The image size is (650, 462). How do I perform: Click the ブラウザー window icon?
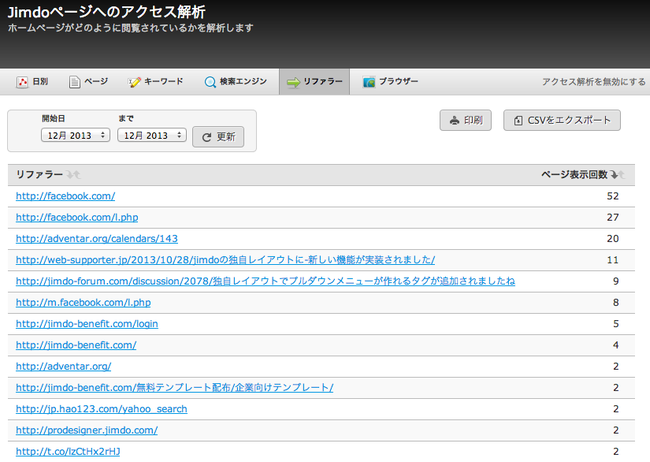[369, 82]
